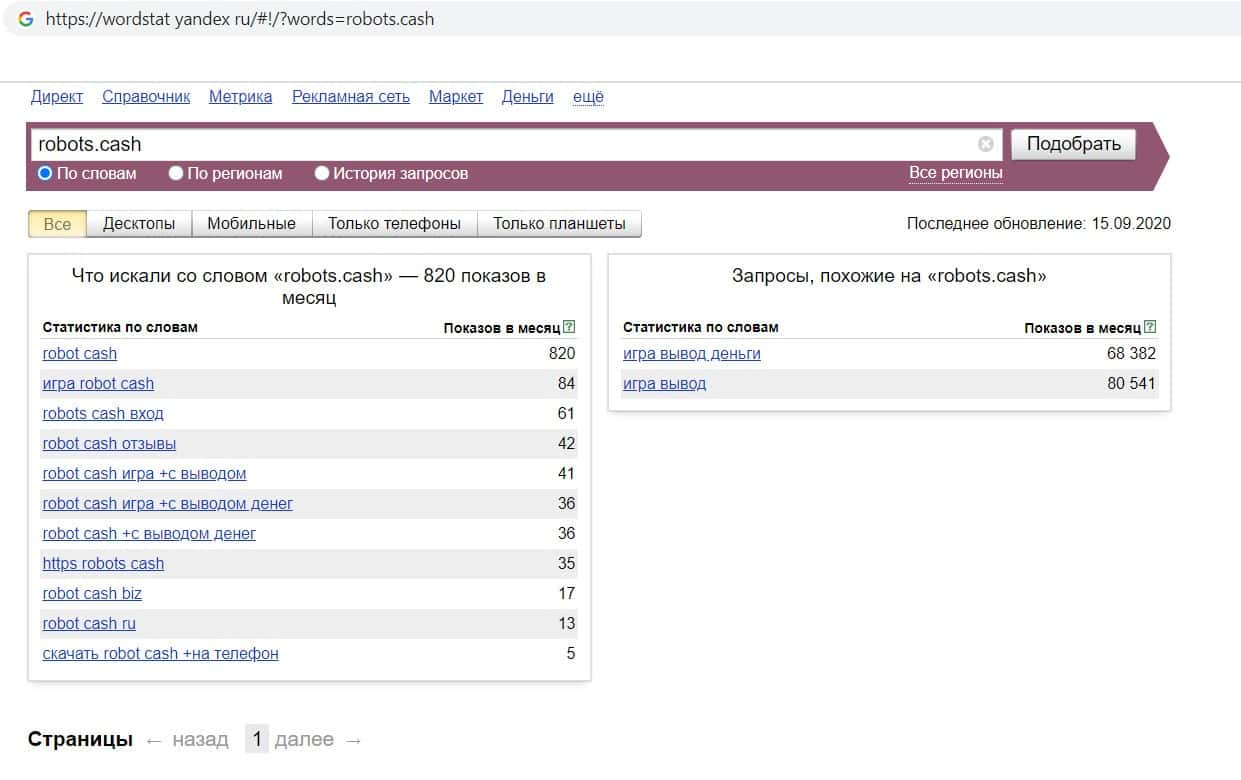
Task: Click the 'robot cash отзывы' query link
Action: 109,443
